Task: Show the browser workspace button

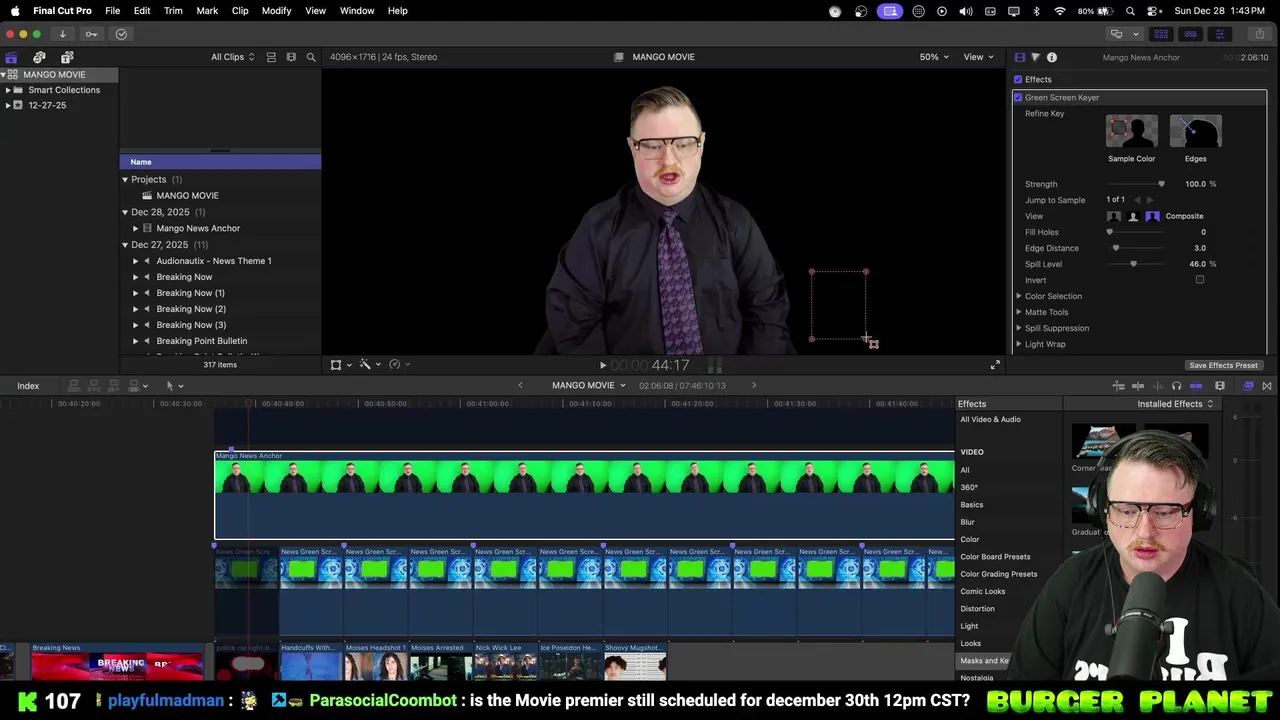Action: (1161, 34)
